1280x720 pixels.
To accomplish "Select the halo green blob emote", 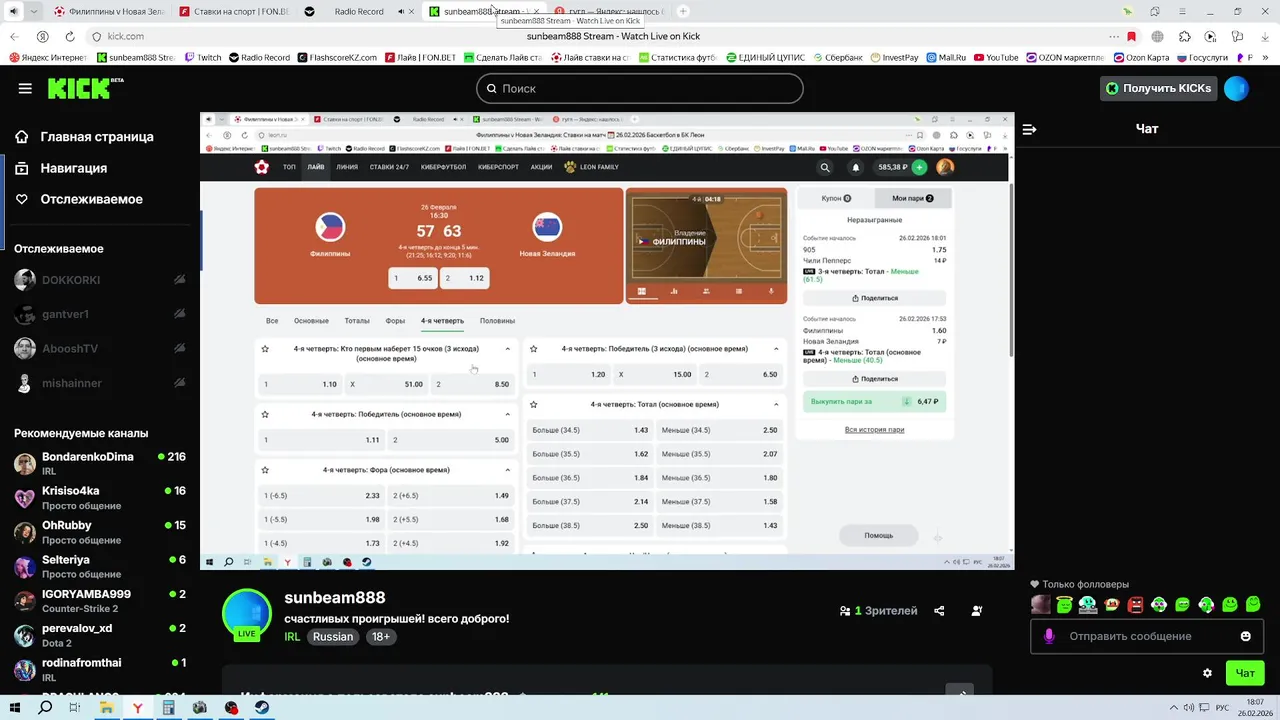I will coord(1065,604).
